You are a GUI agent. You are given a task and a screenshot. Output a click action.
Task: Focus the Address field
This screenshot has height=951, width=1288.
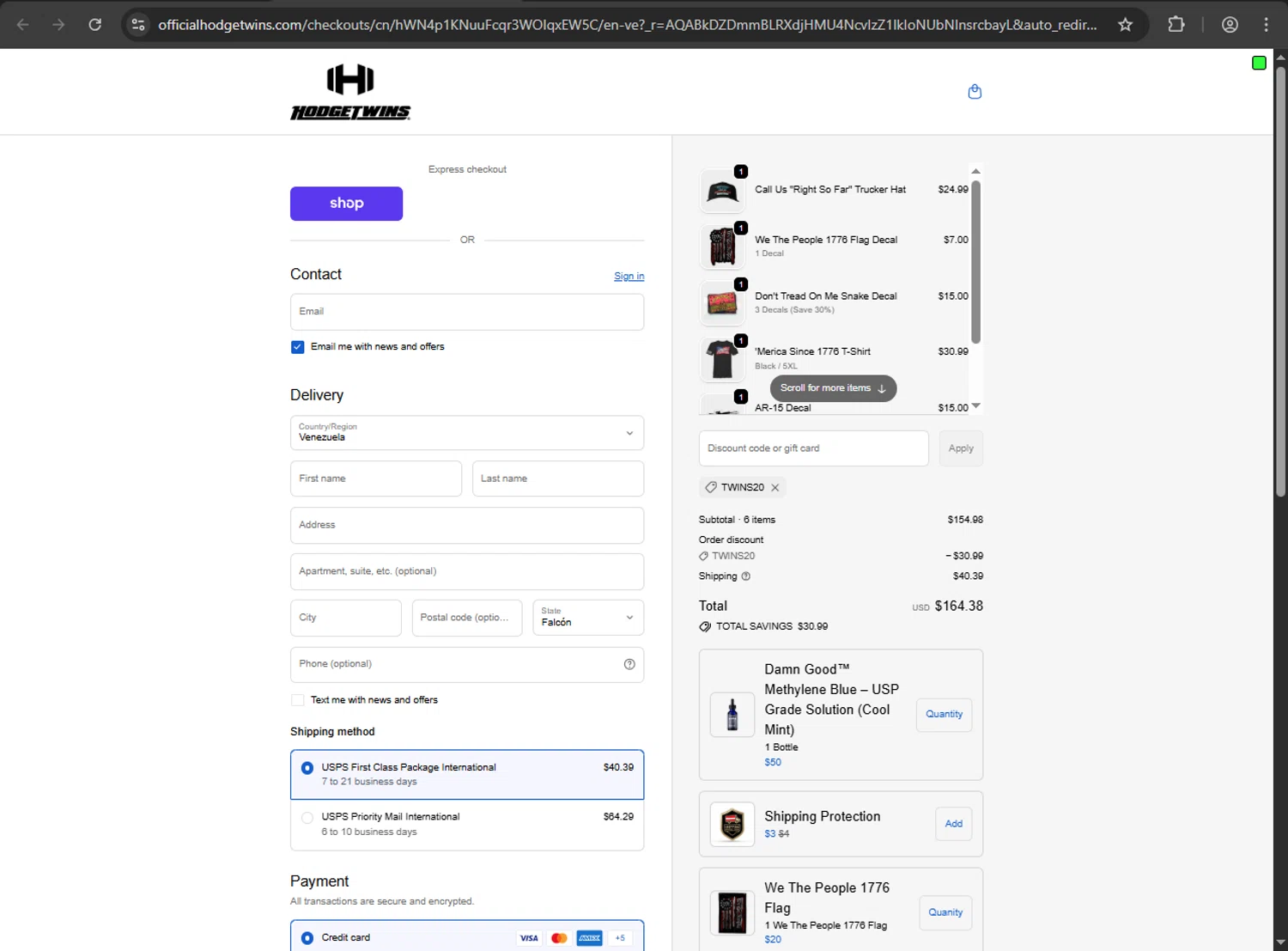point(467,525)
